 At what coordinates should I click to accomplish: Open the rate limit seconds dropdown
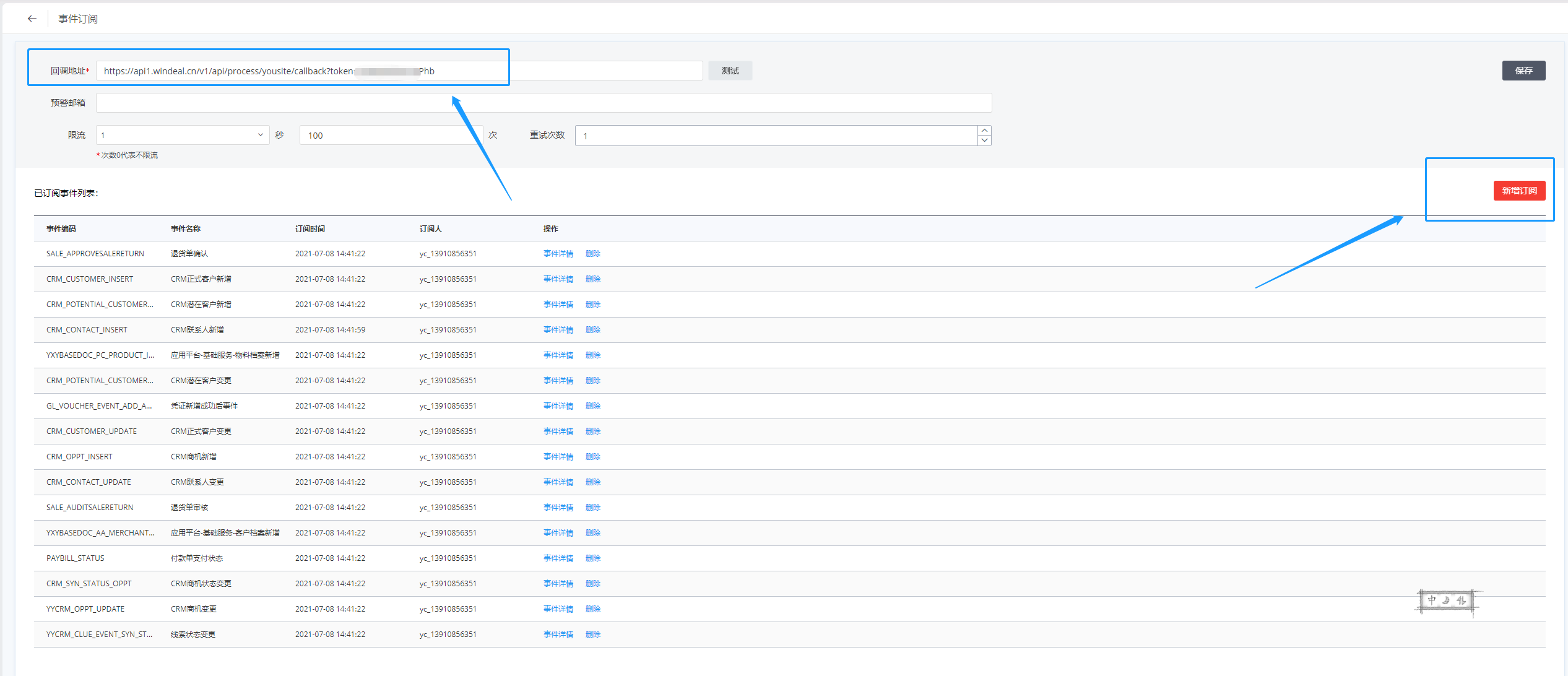(183, 135)
